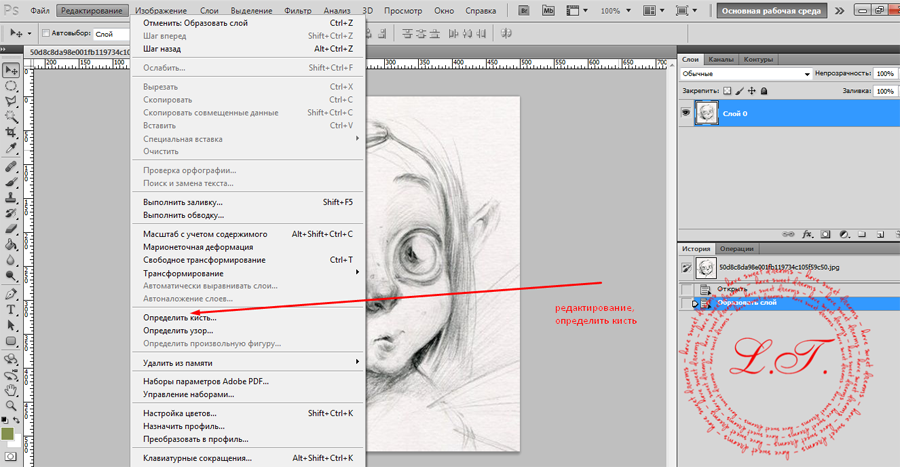Viewport: 900px width, 467px height.
Task: Set history brush source for Открыть step
Action: point(686,289)
